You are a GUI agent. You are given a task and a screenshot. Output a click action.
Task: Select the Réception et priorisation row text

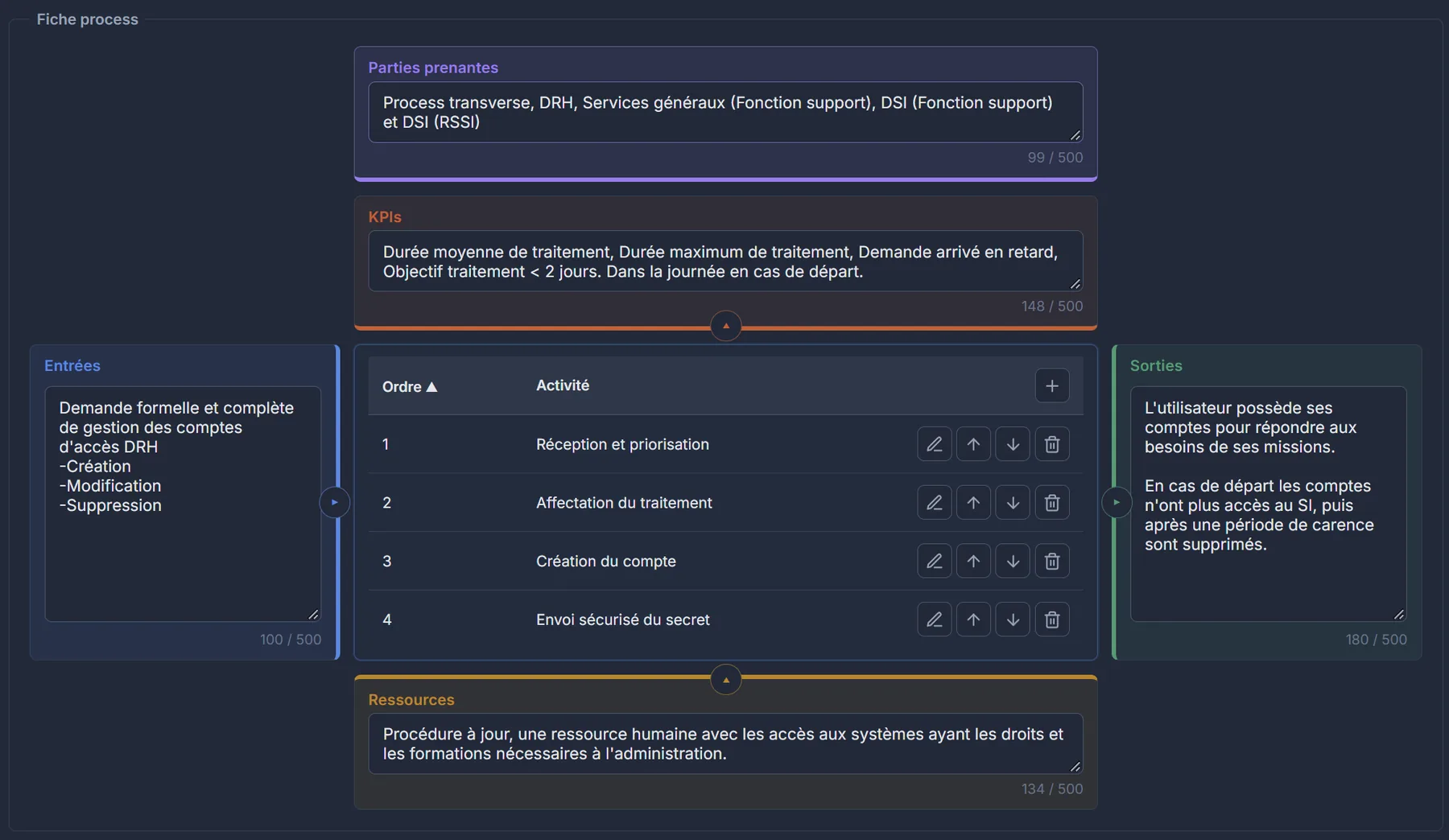pos(622,444)
